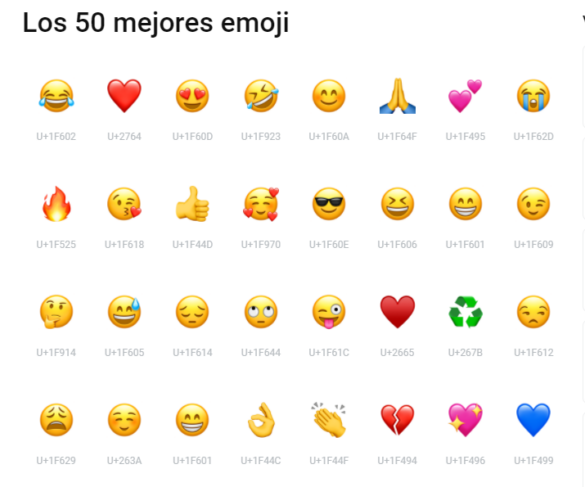Pick the green recycling symbol emoji
This screenshot has height=487, width=585.
465,312
